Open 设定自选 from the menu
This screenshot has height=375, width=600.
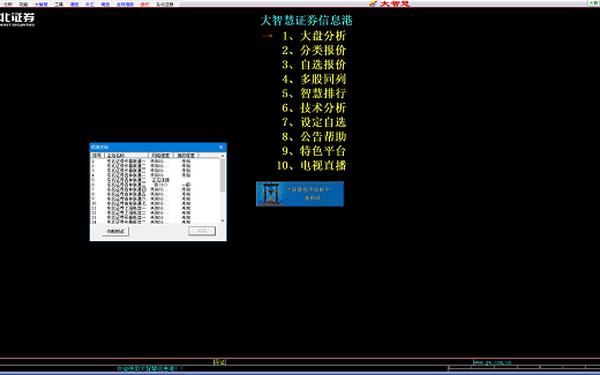point(314,122)
